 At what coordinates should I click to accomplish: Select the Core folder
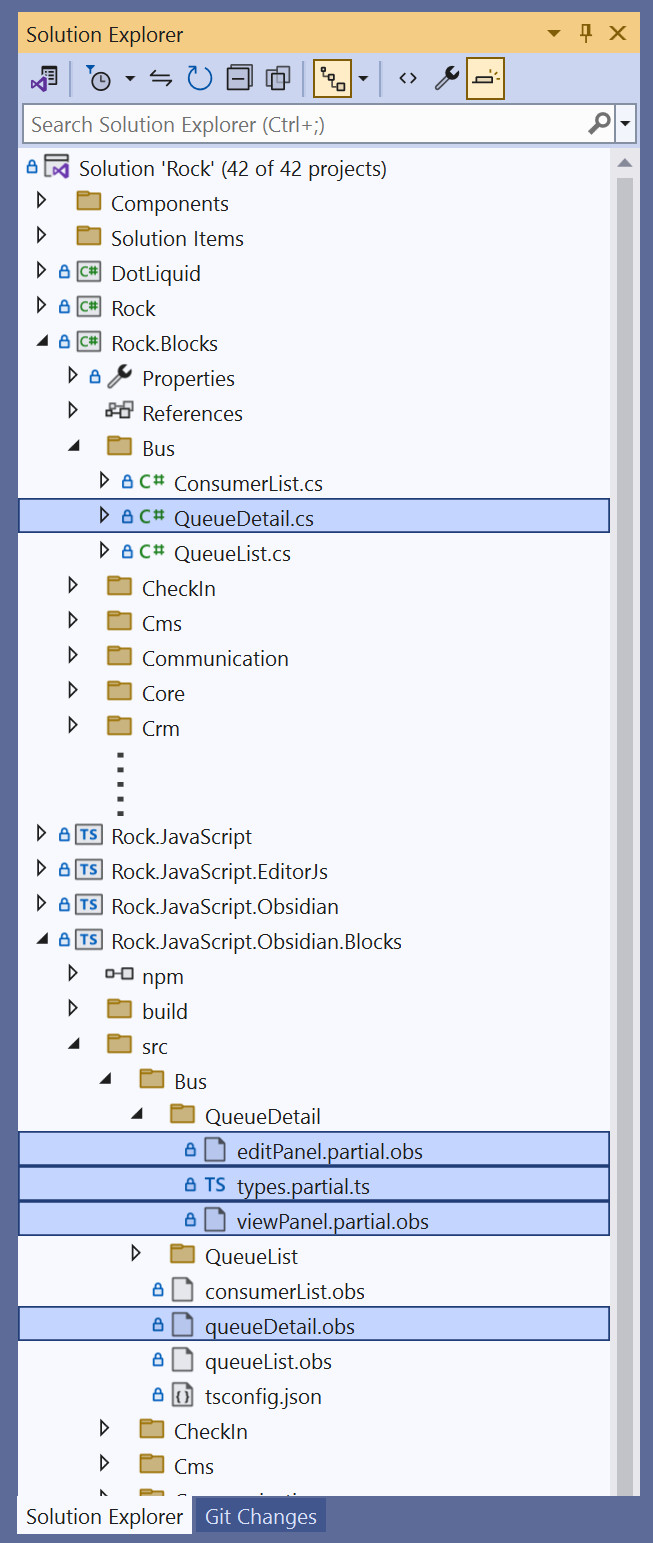pos(163,693)
